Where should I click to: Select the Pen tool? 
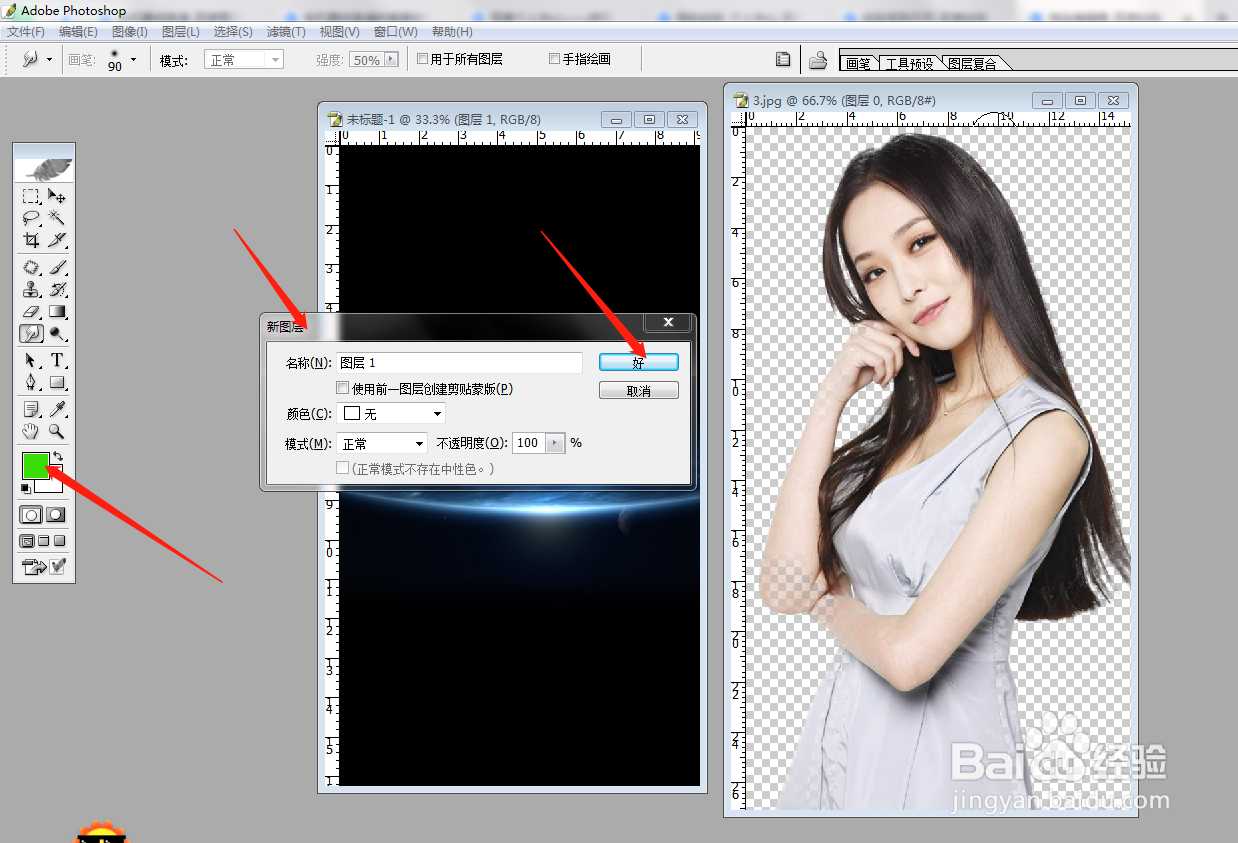point(31,382)
